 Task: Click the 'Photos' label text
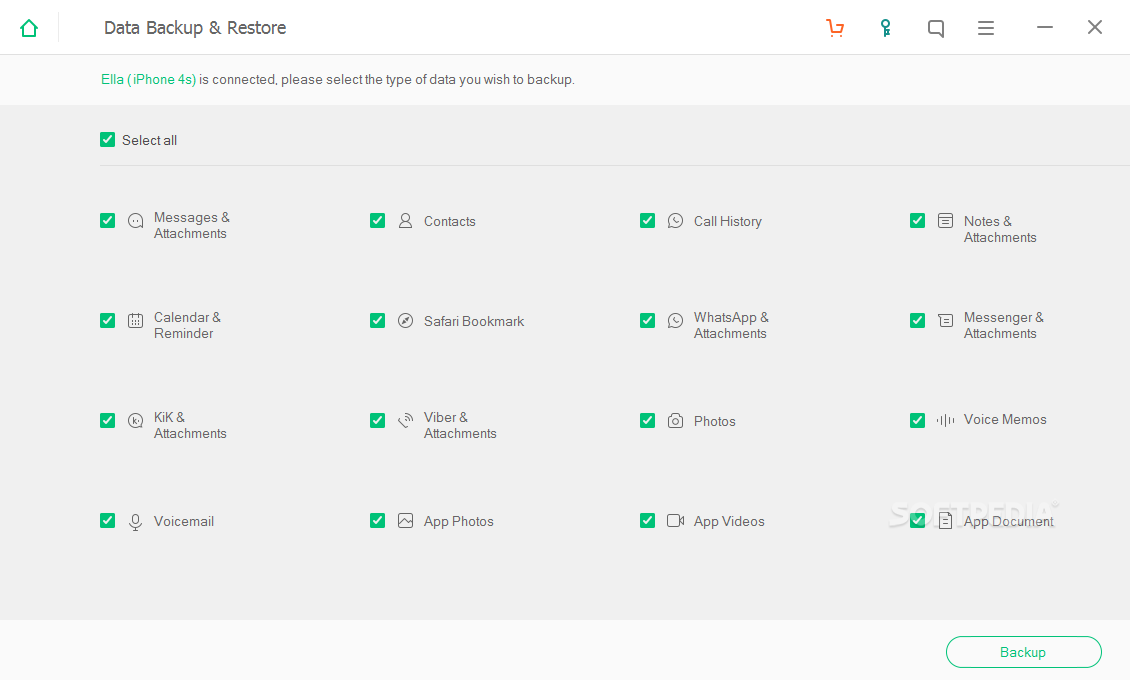715,421
